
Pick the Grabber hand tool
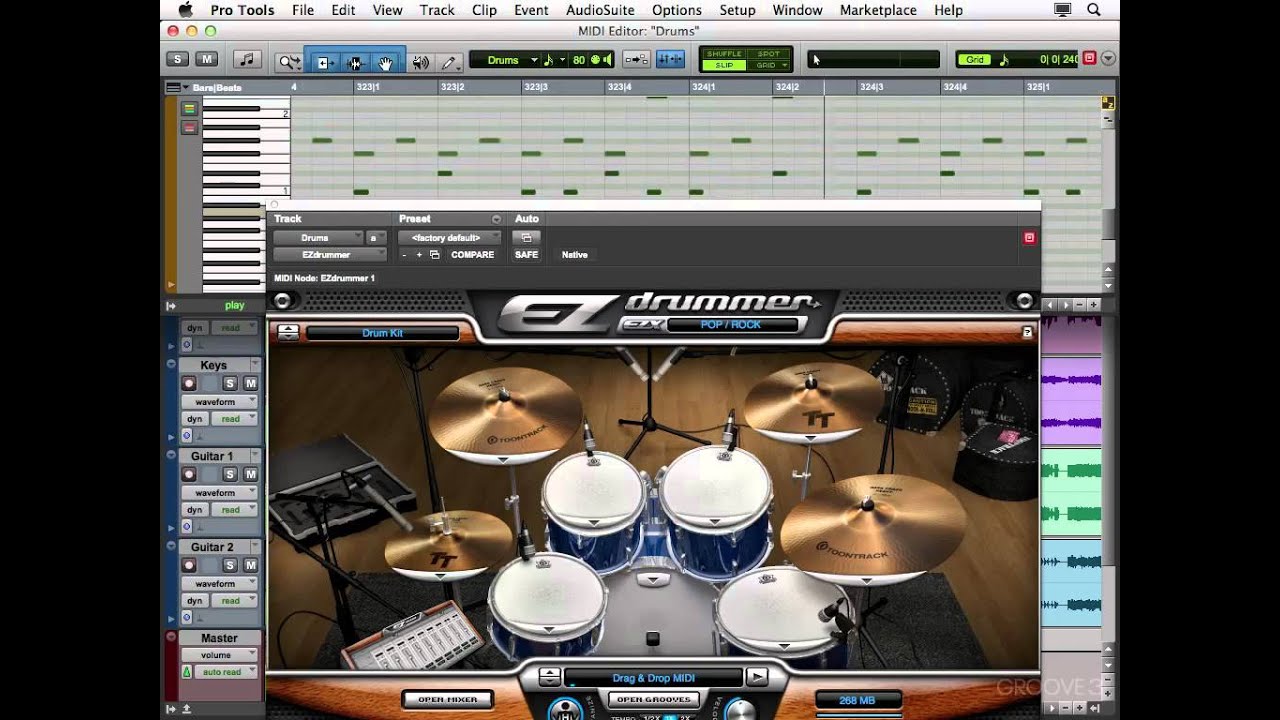(x=386, y=62)
